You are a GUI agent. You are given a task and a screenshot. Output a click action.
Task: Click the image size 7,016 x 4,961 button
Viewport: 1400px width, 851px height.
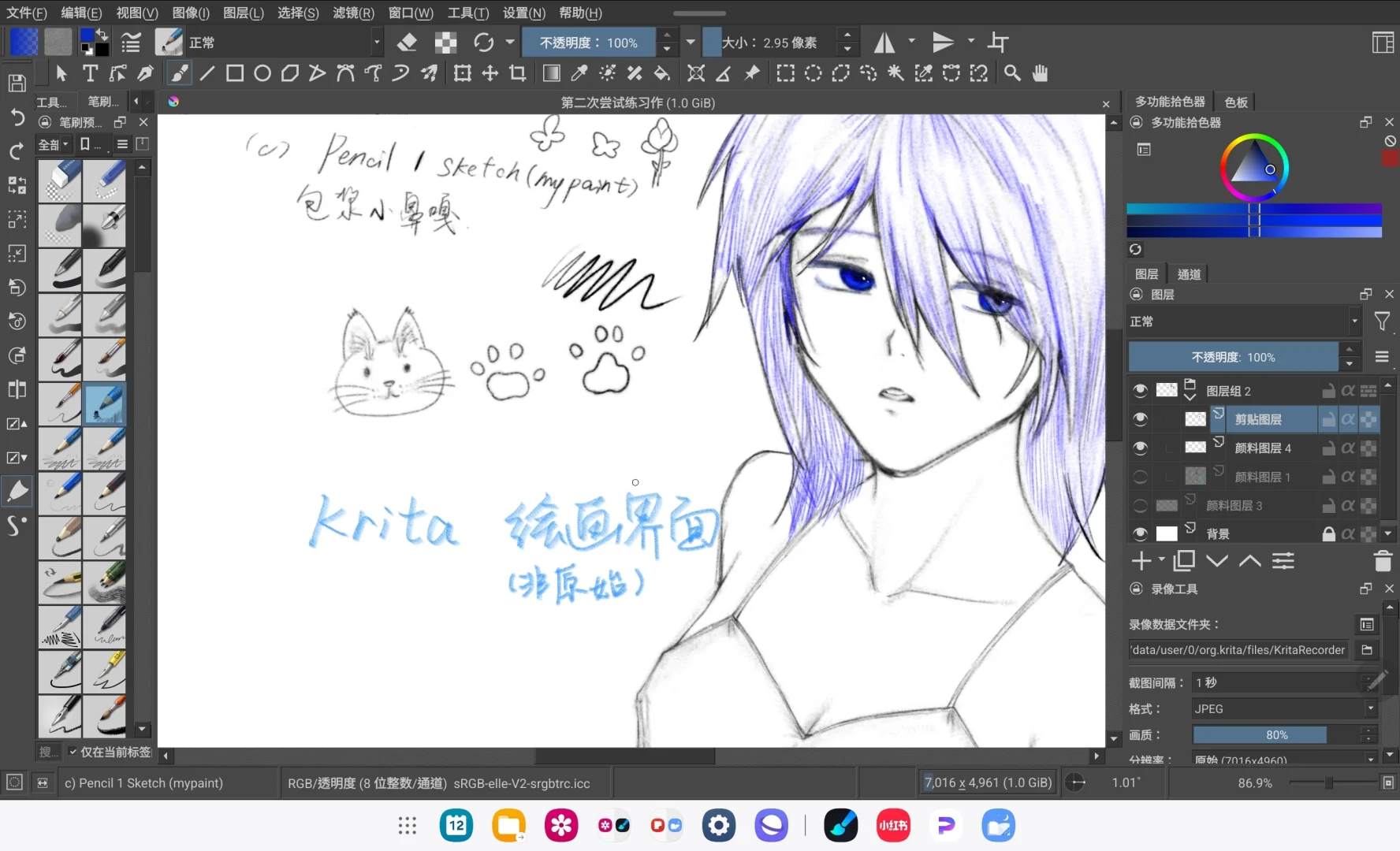click(x=988, y=782)
